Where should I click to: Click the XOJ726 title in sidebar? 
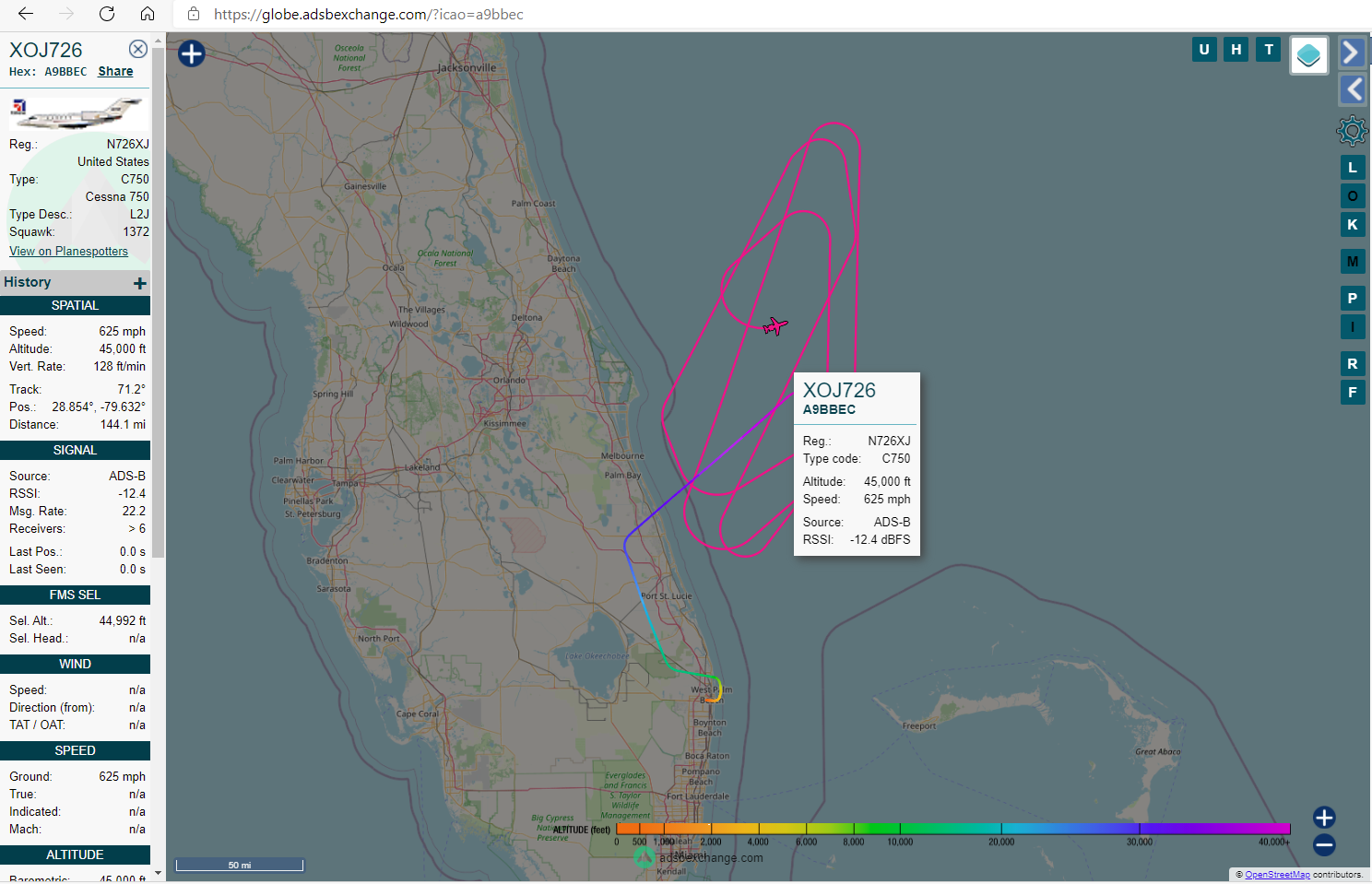46,50
